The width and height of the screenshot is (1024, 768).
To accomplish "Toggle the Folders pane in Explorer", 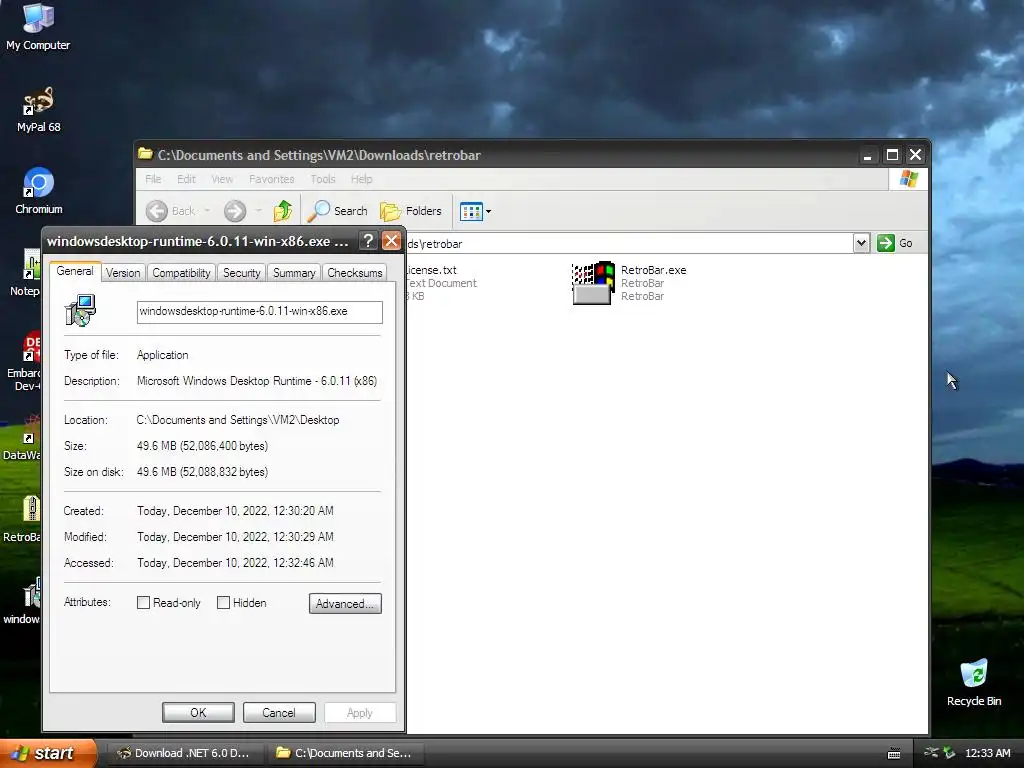I will pos(411,211).
